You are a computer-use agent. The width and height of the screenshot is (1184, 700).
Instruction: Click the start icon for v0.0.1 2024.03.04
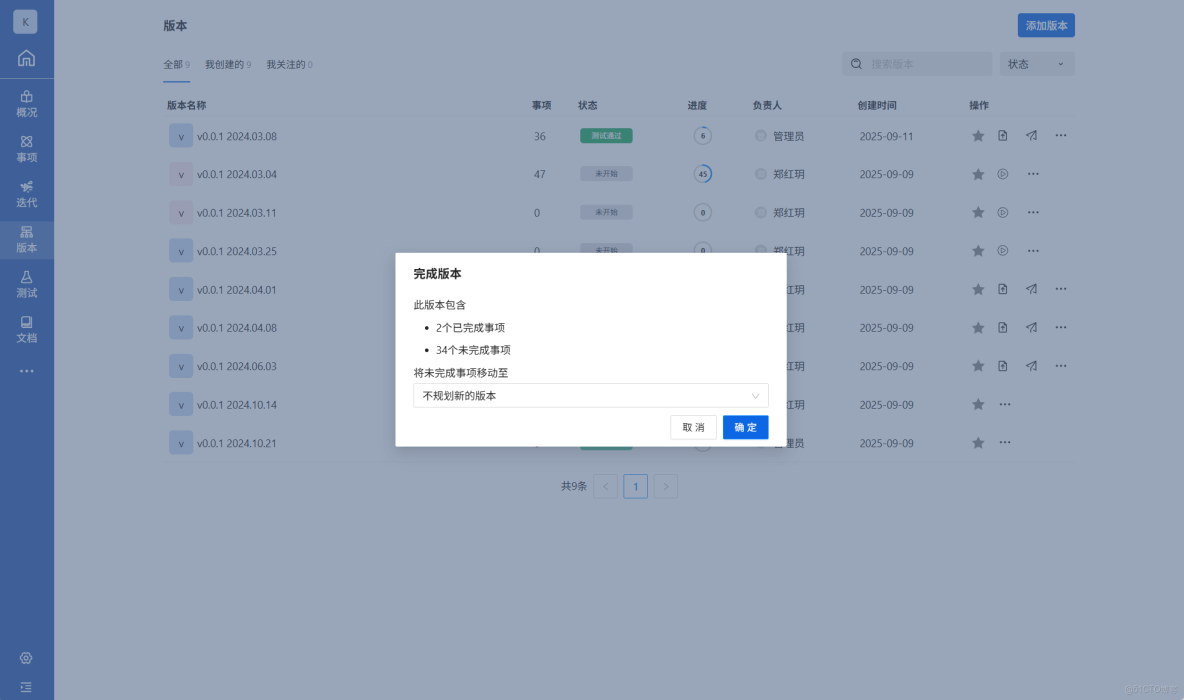1003,173
